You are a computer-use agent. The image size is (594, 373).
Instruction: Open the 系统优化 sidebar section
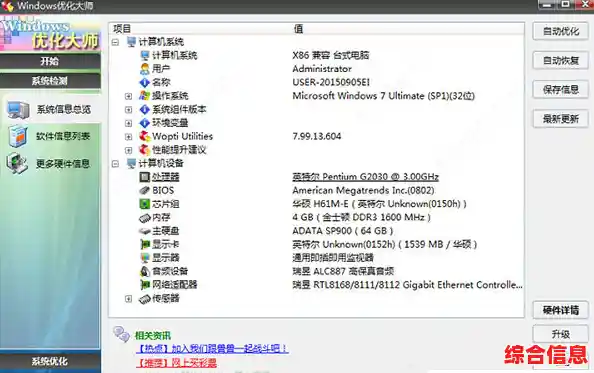[50, 361]
